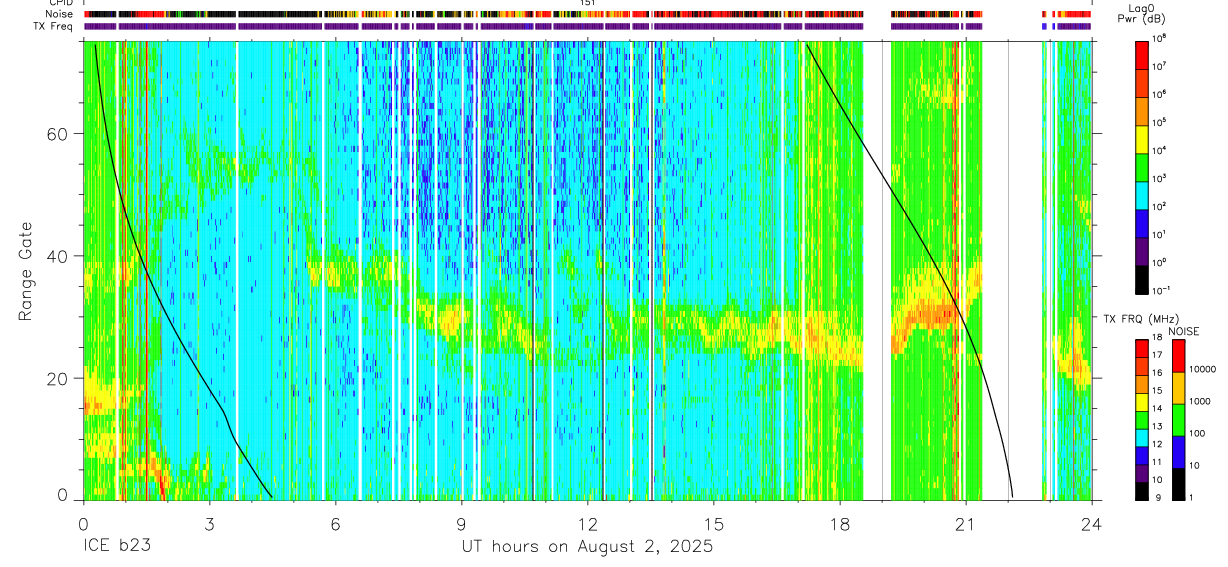Click the range gate 20 tick label
The image size is (1228, 567).
58,378
